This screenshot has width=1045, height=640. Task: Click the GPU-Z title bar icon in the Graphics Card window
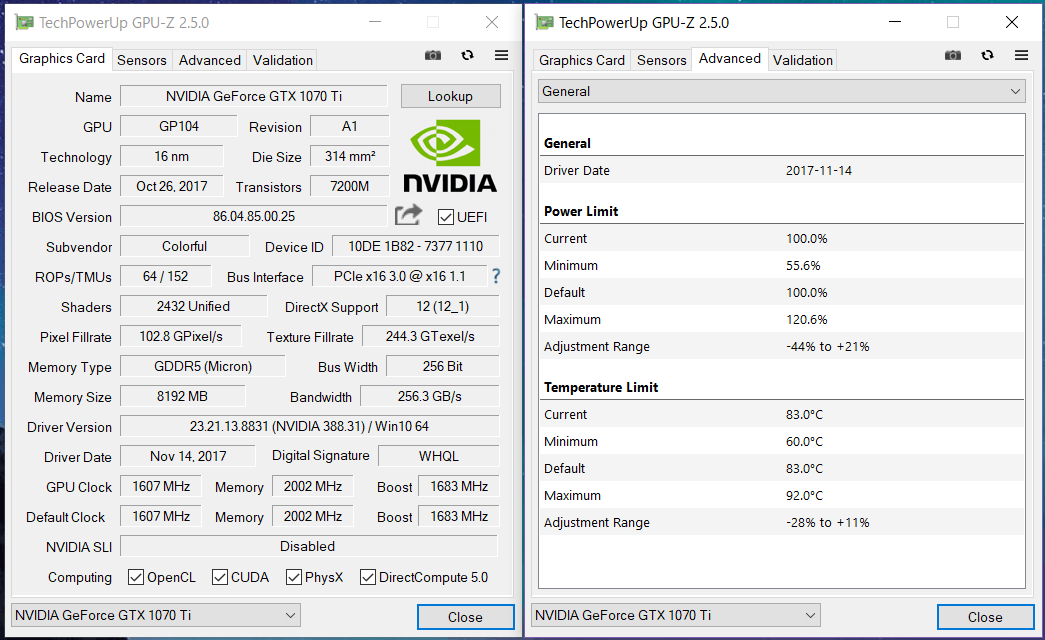24,23
